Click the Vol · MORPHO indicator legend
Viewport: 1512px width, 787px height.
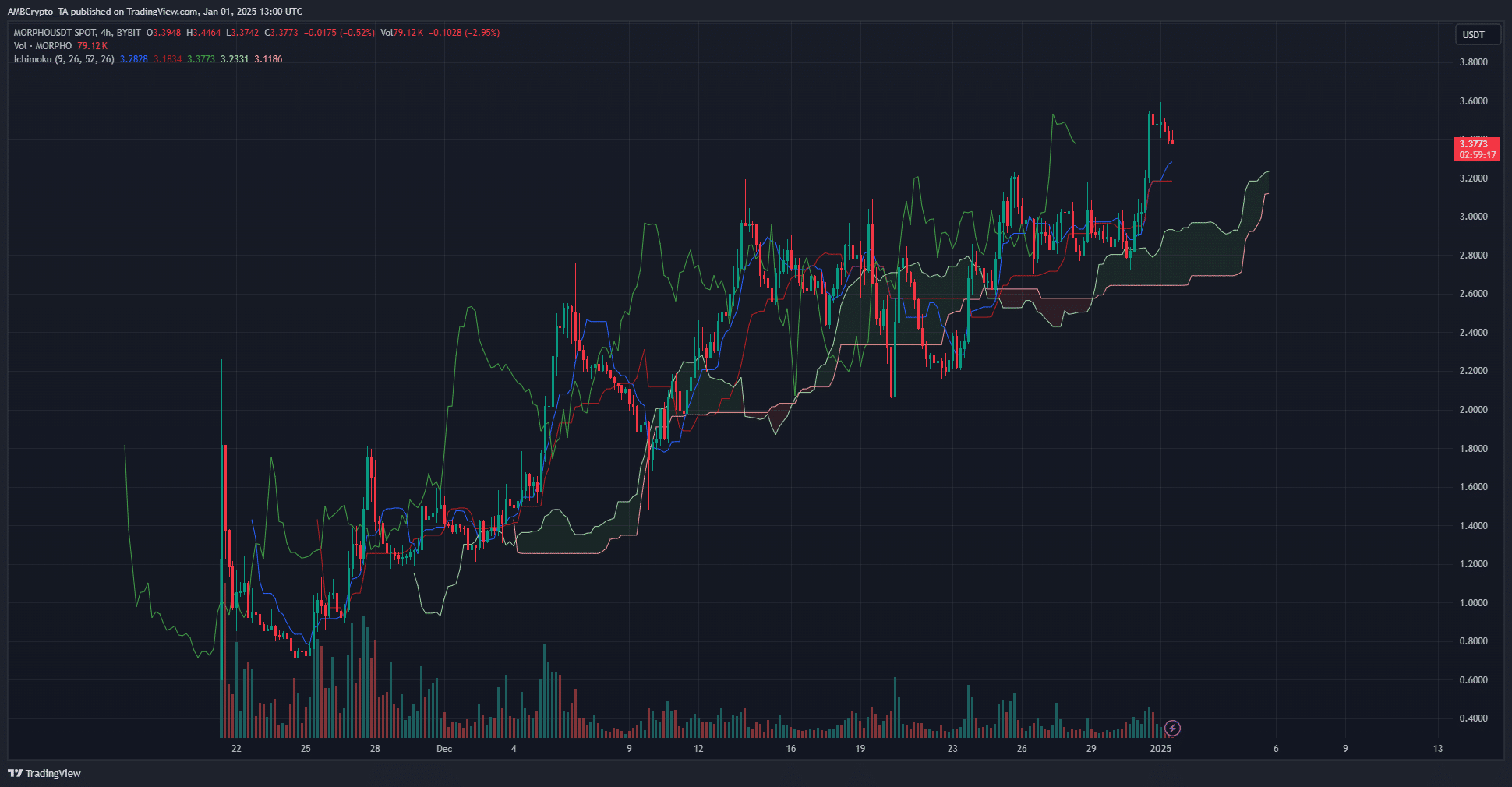point(43,46)
